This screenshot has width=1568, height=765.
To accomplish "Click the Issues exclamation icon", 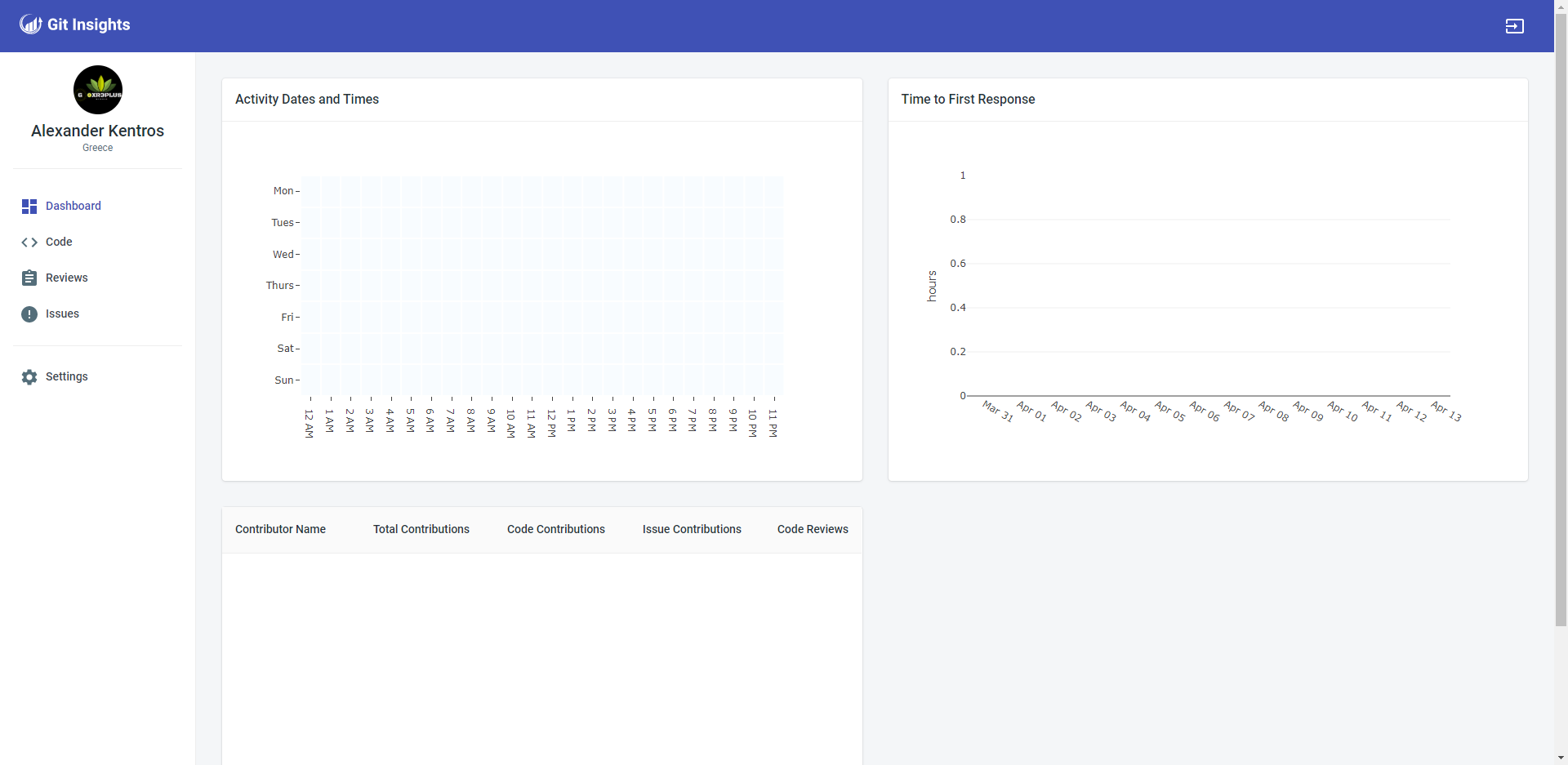I will pos(29,314).
